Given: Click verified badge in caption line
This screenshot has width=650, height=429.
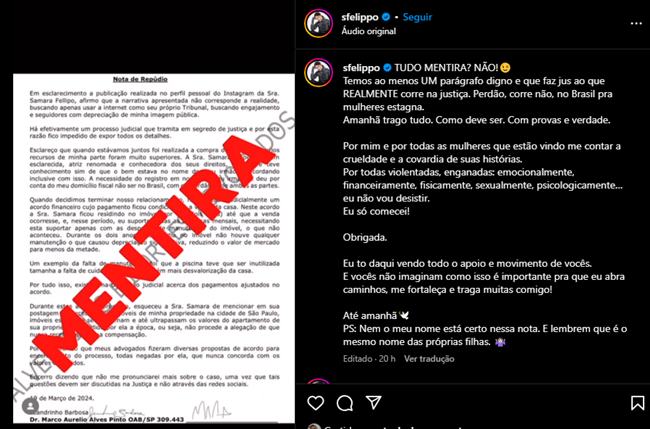Looking at the screenshot, I should click(387, 68).
